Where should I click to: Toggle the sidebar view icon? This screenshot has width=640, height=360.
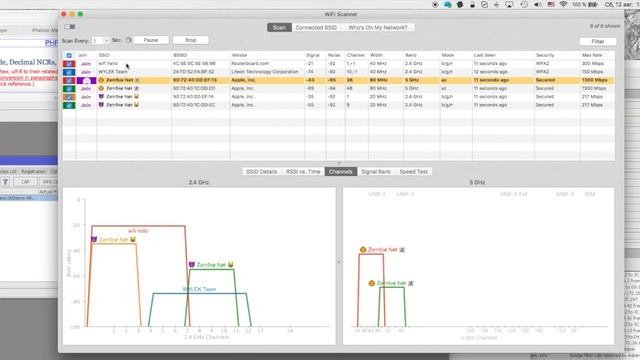[x=69, y=27]
